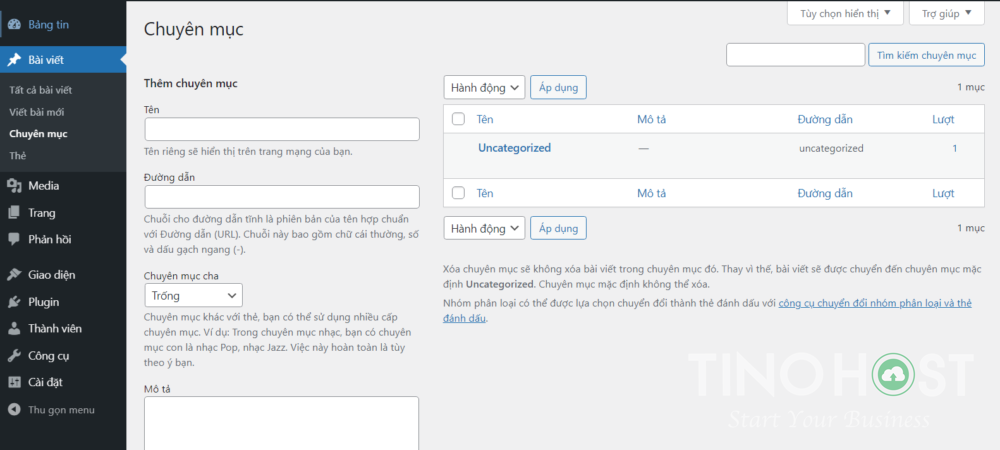Click the Bảng tin dashboard icon
The image size is (1000, 450).
[x=14, y=25]
